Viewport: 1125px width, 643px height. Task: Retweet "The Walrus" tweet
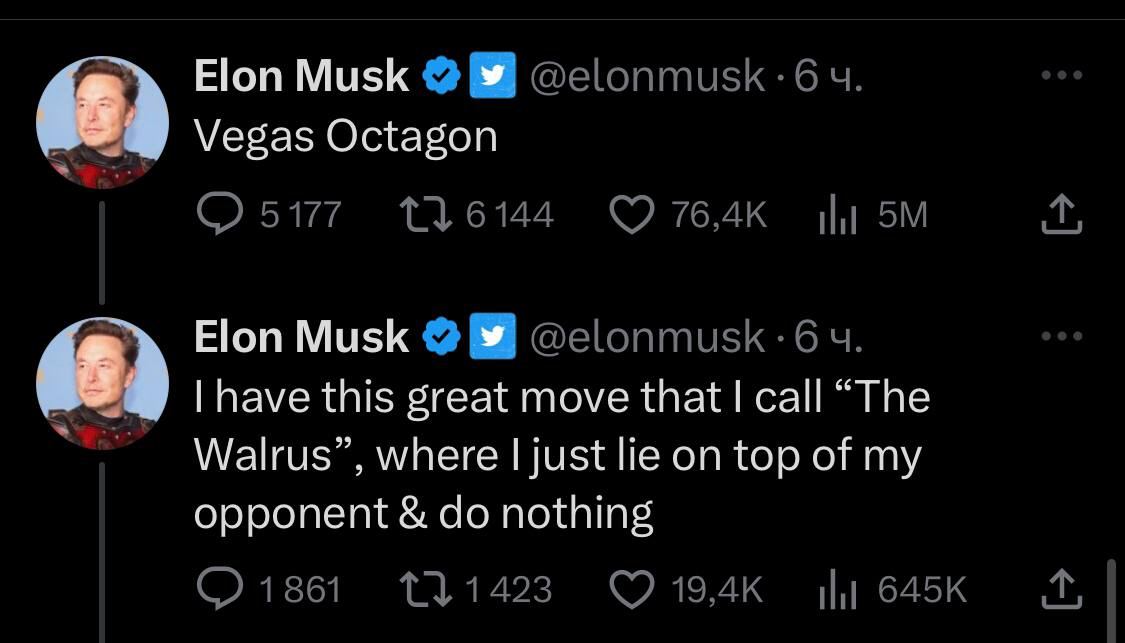[x=425, y=589]
